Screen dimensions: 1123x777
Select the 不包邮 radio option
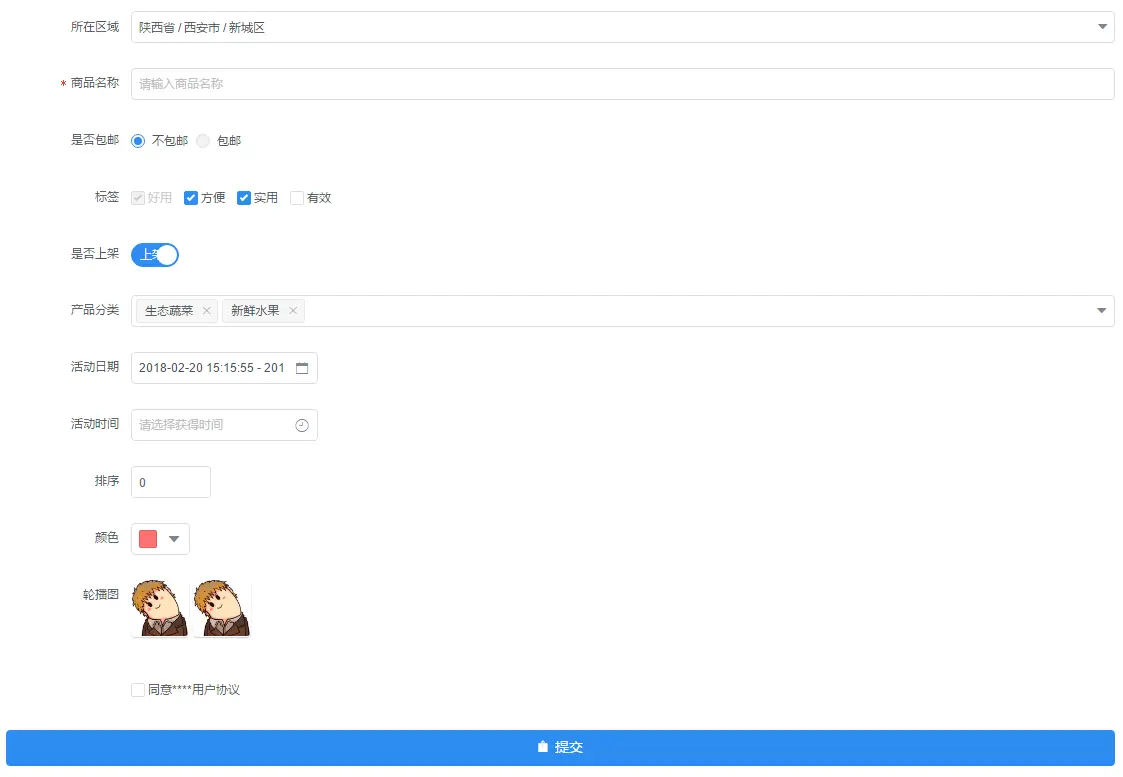[137, 140]
